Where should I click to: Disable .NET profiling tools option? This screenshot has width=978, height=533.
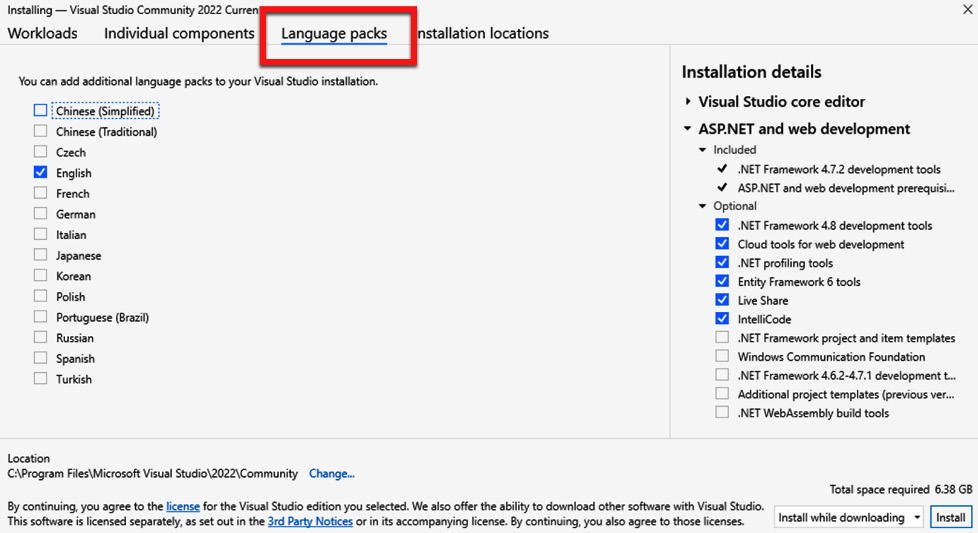[x=722, y=262]
